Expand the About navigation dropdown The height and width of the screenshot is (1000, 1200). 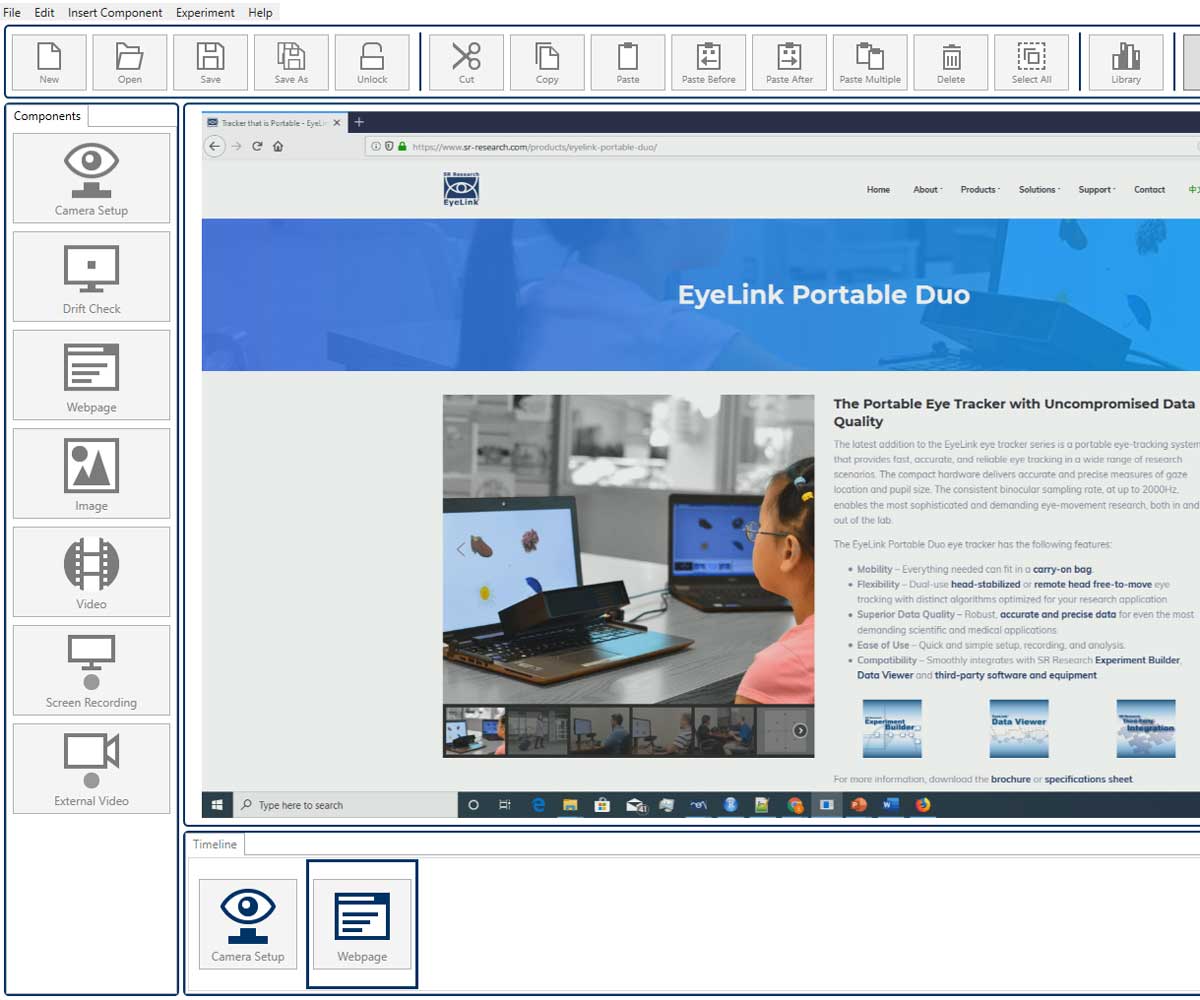(x=927, y=189)
